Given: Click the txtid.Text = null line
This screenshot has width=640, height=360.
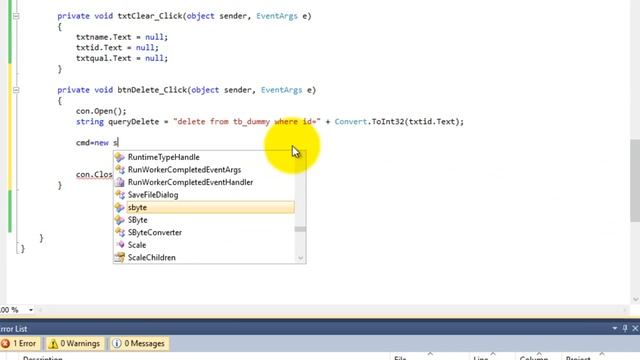Looking at the screenshot, I should [x=117, y=48].
